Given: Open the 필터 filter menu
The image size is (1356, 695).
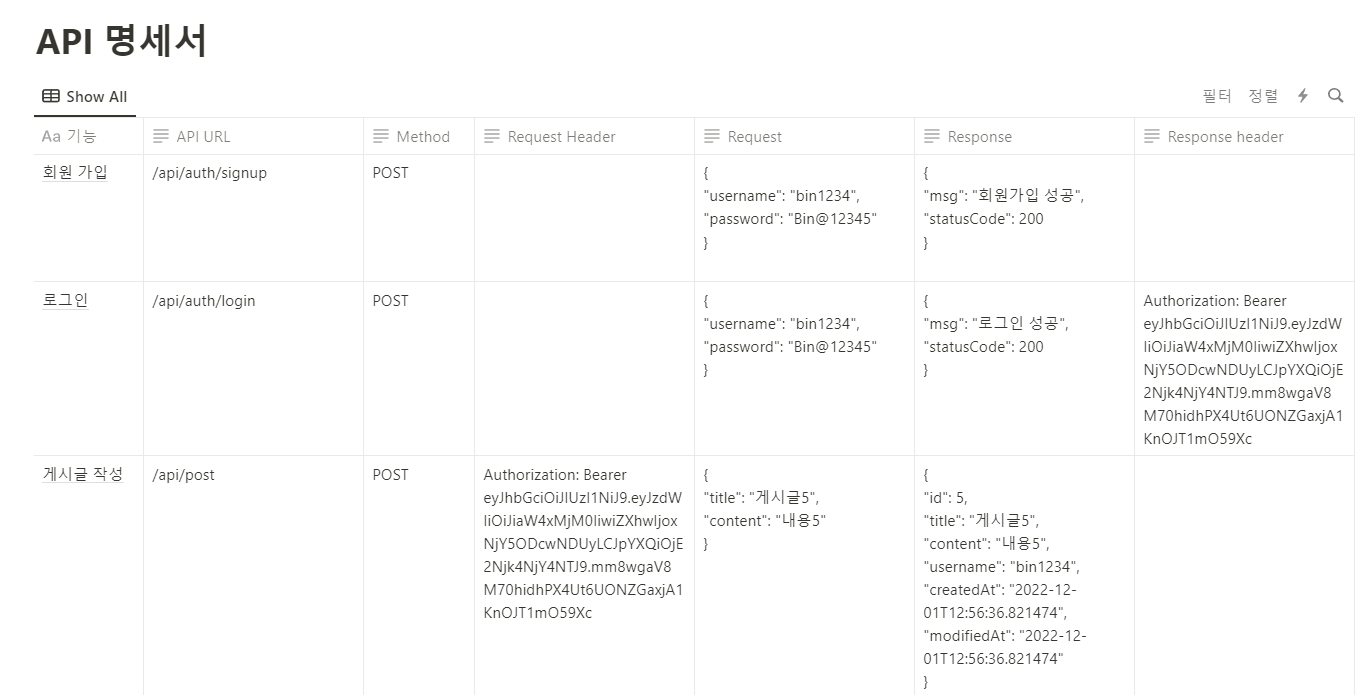Looking at the screenshot, I should pos(1217,96).
